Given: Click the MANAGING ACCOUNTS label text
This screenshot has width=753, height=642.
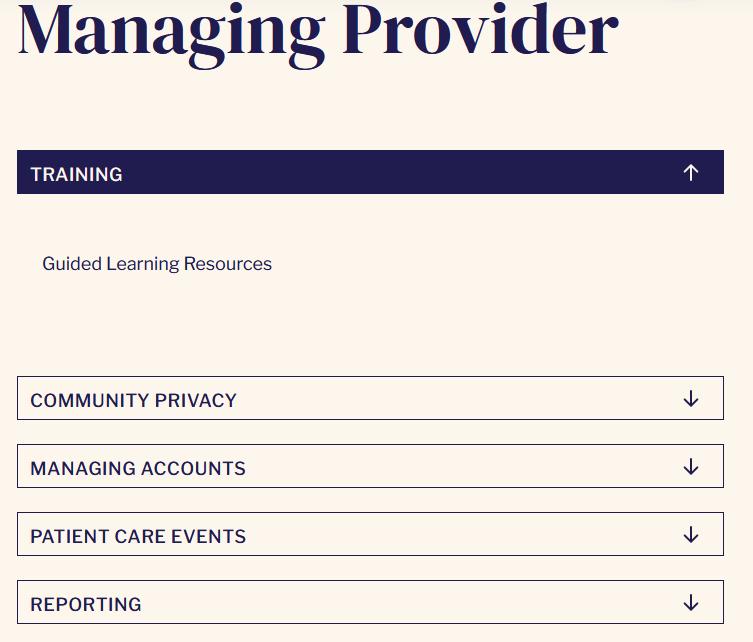Looking at the screenshot, I should coord(138,469).
